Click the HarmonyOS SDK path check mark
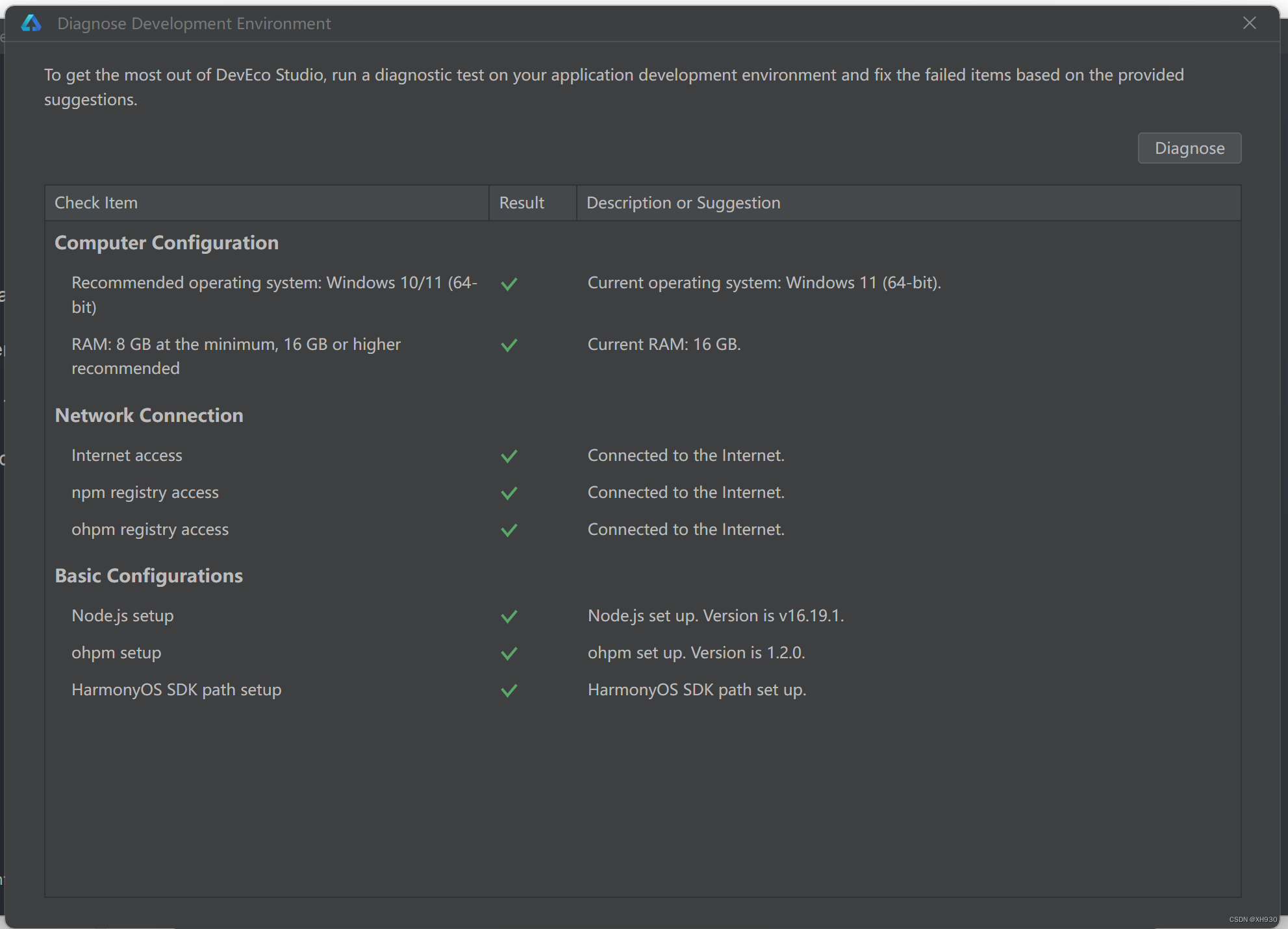Viewport: 1288px width, 929px height. pyautogui.click(x=509, y=690)
